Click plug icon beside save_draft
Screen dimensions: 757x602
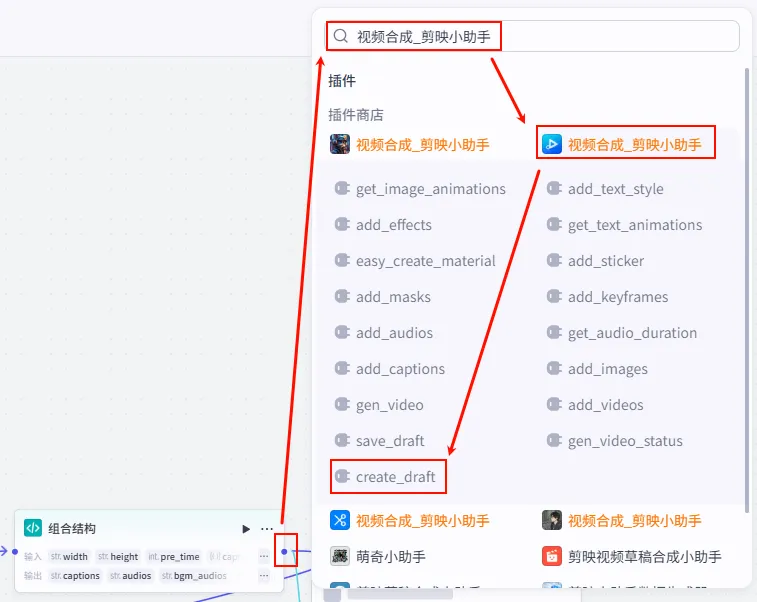click(x=342, y=440)
